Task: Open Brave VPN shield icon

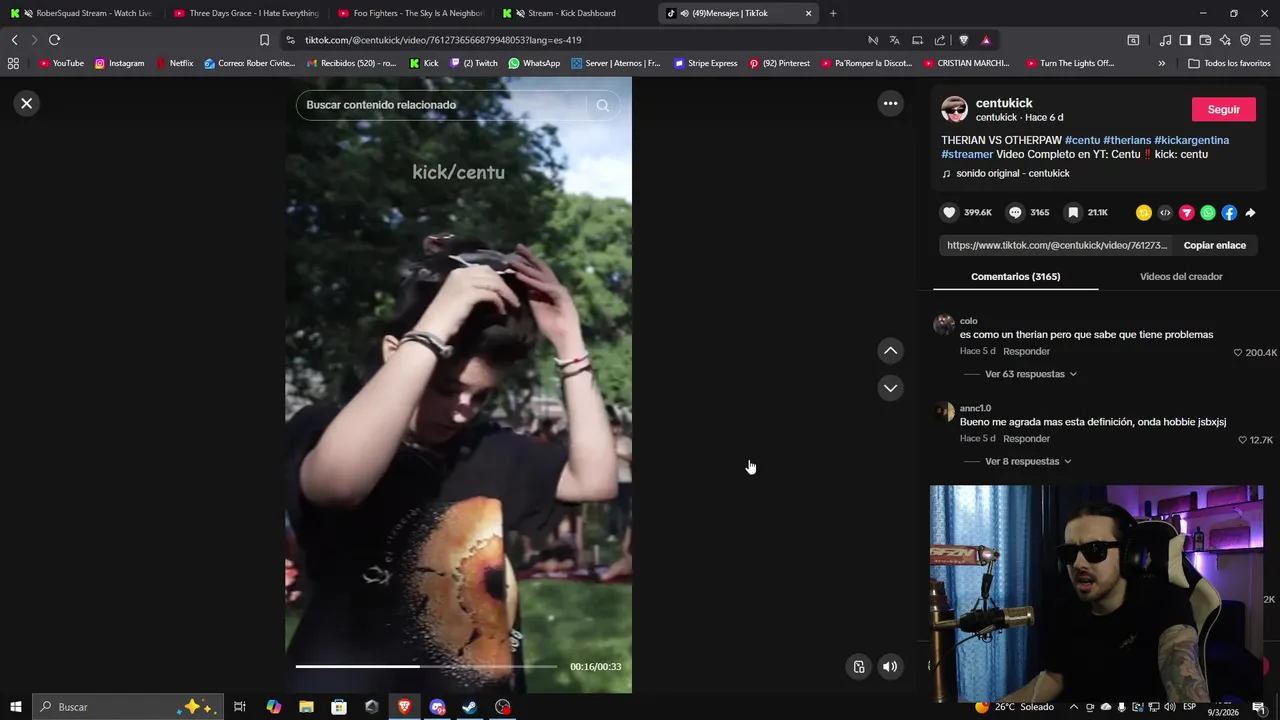Action: [1245, 40]
